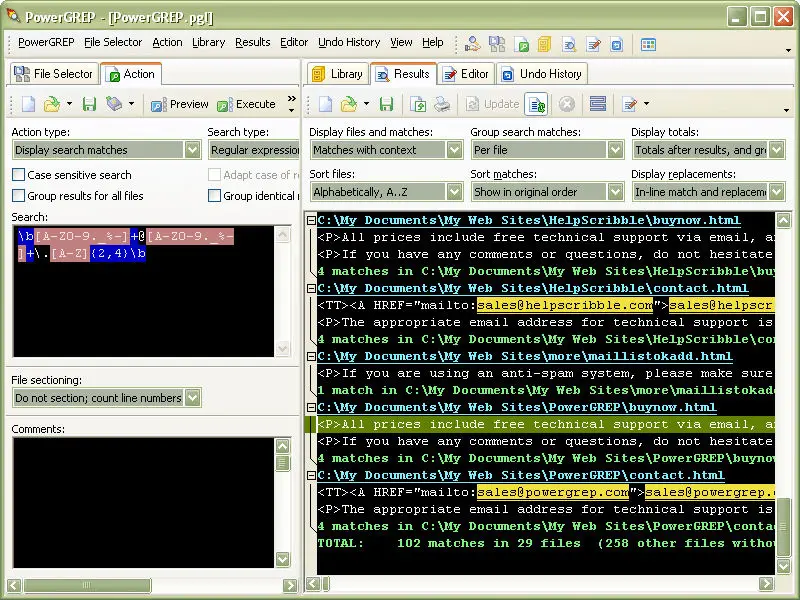
Task: Click the export results icon
Action: coord(418,104)
